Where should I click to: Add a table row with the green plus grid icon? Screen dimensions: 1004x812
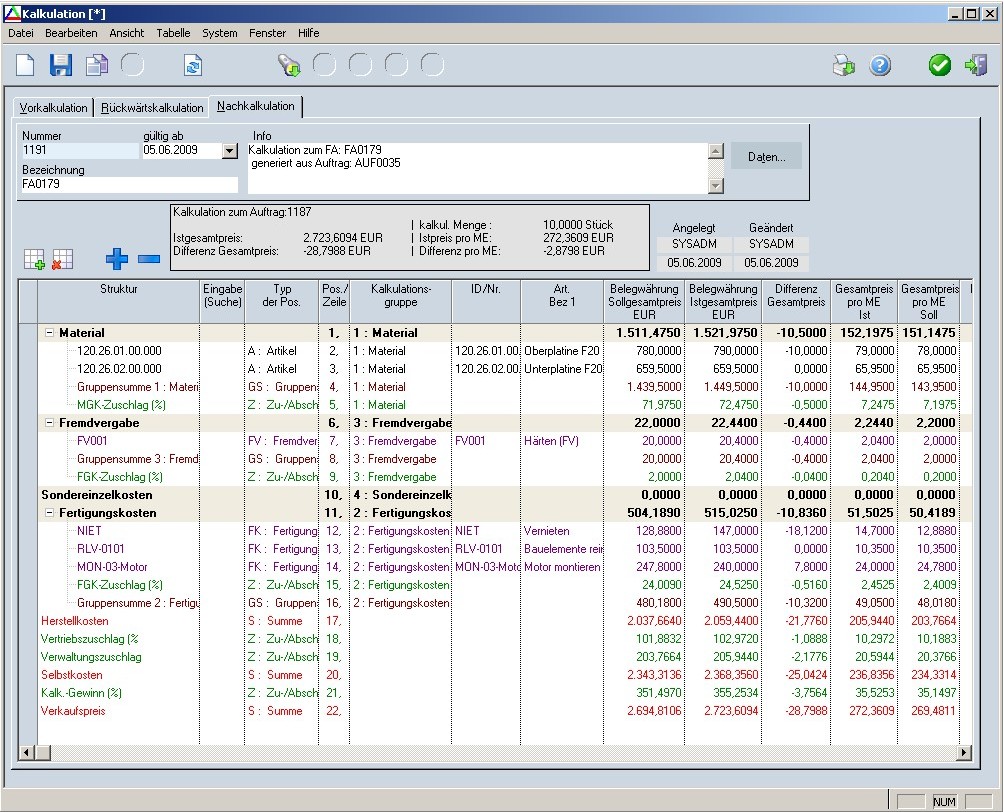[34, 260]
